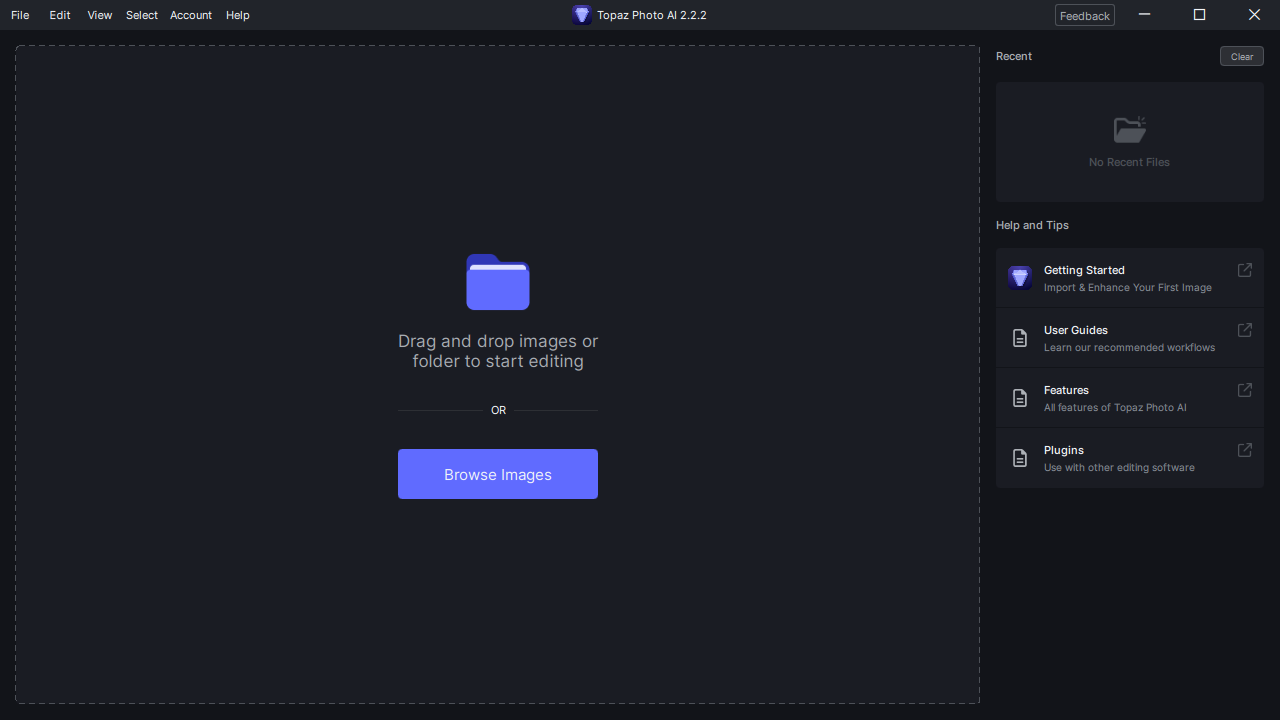This screenshot has height=720, width=1280.
Task: Click the external link arrow next to Features
Action: click(1244, 390)
